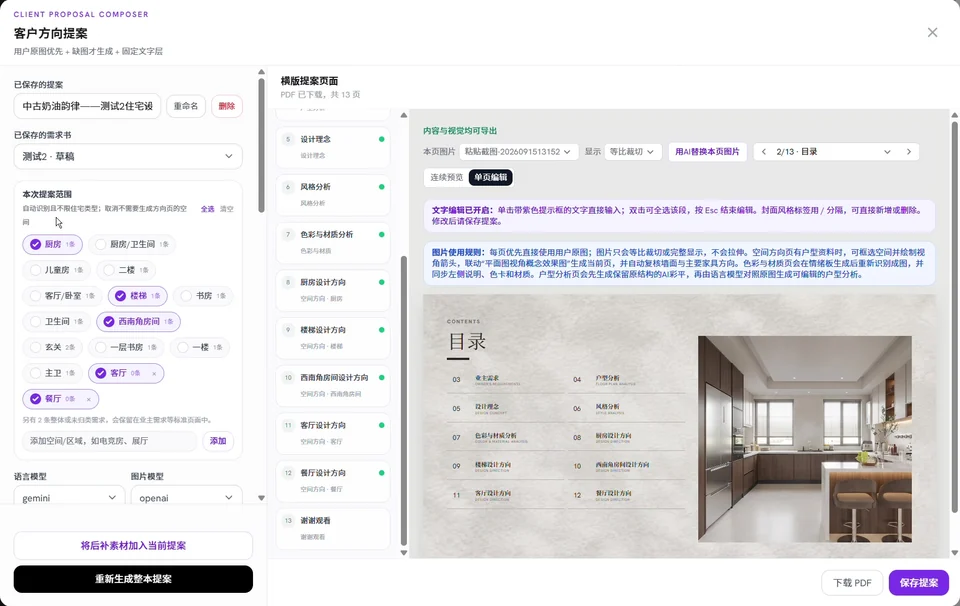Click the page list scrollbar thumb
Screen dimensions: 960x606
(403, 400)
